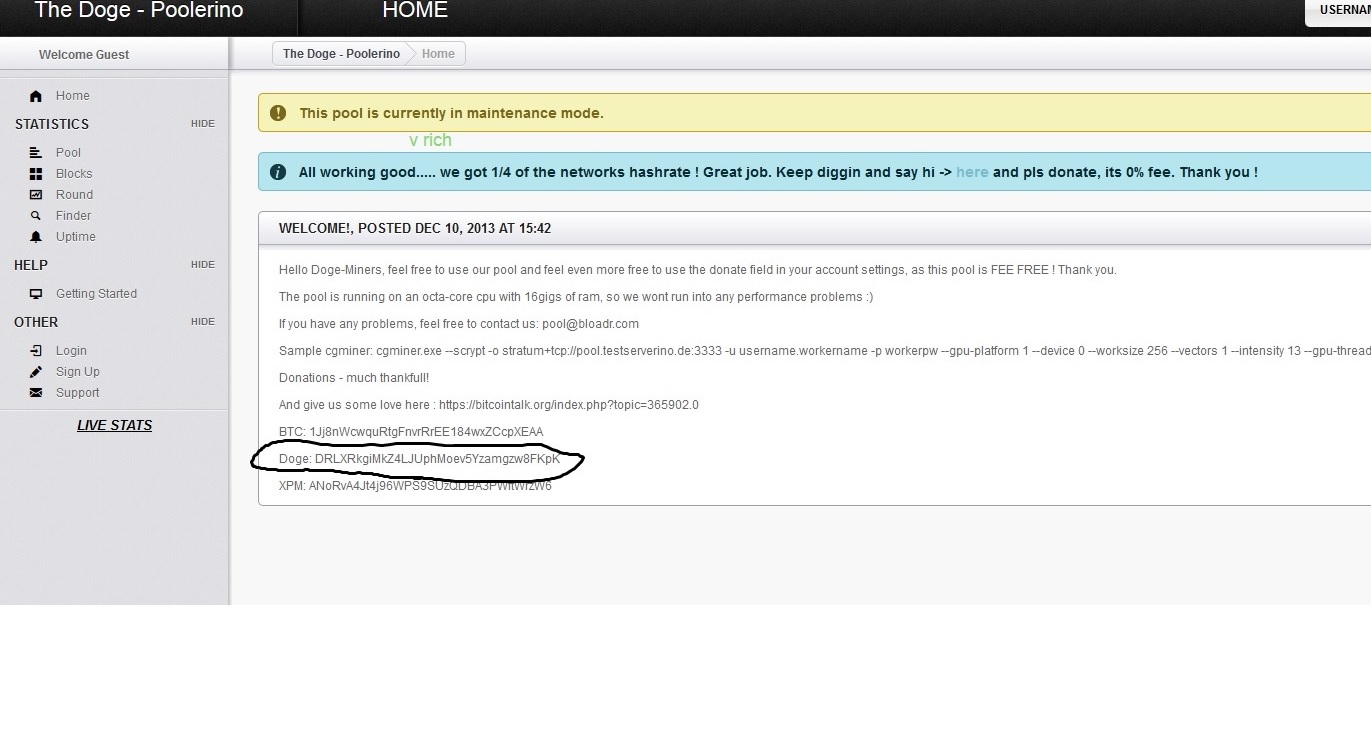Viewport: 1371px width, 752px height.
Task: Hide the OTHER sidebar section
Action: tap(203, 322)
